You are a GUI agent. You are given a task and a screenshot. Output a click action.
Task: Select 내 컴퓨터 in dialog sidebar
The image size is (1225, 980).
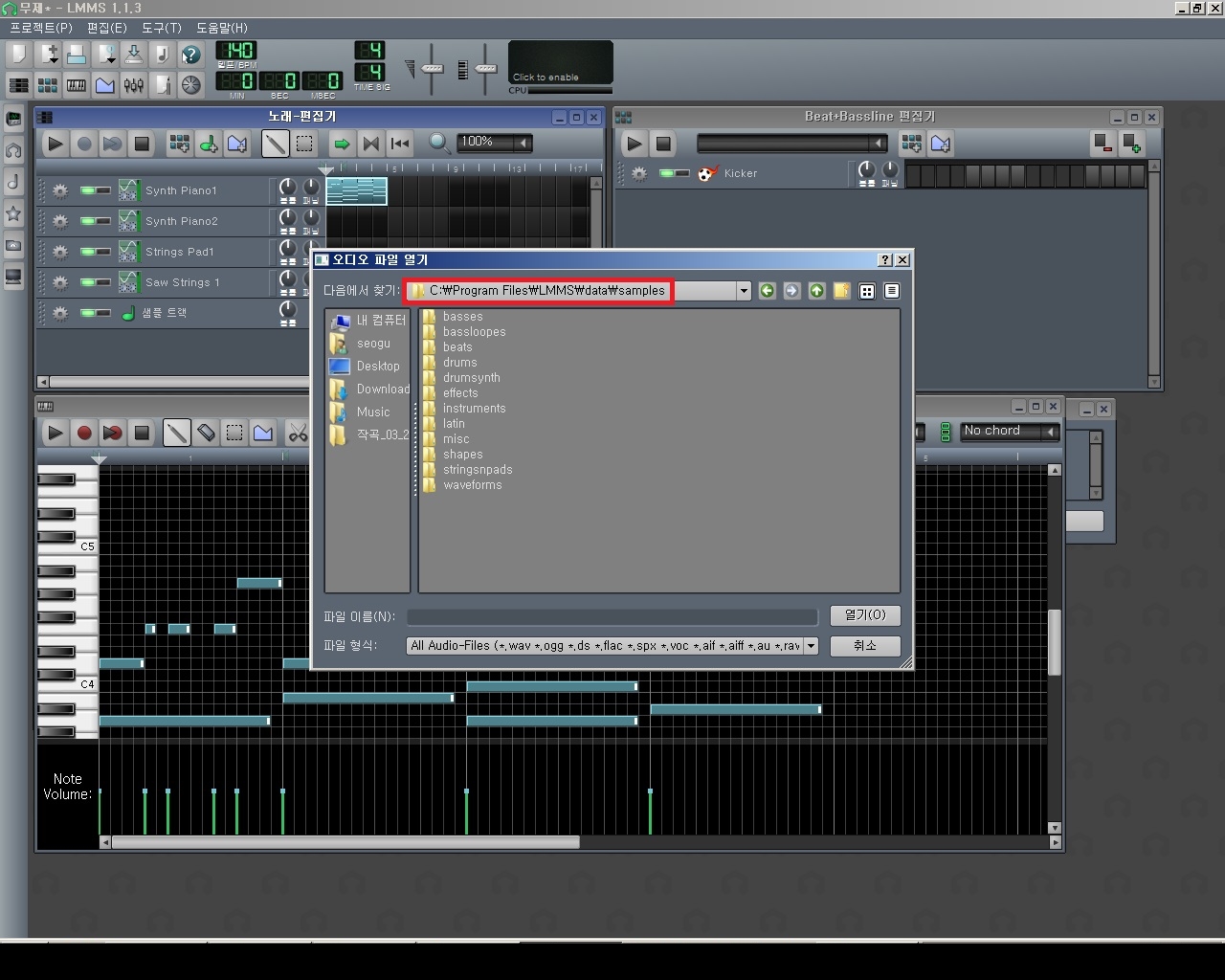[x=368, y=321]
